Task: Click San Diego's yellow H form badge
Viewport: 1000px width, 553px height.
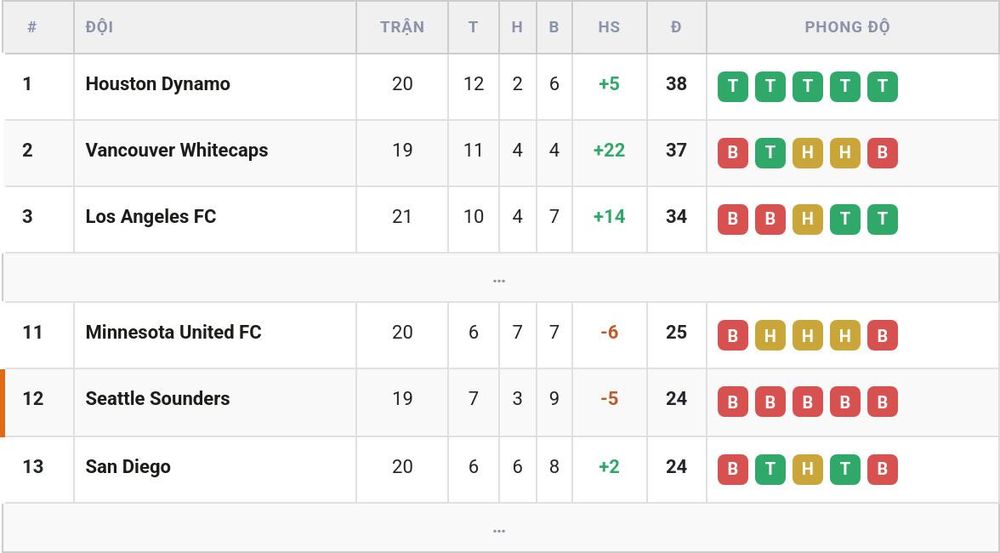Action: tap(807, 469)
